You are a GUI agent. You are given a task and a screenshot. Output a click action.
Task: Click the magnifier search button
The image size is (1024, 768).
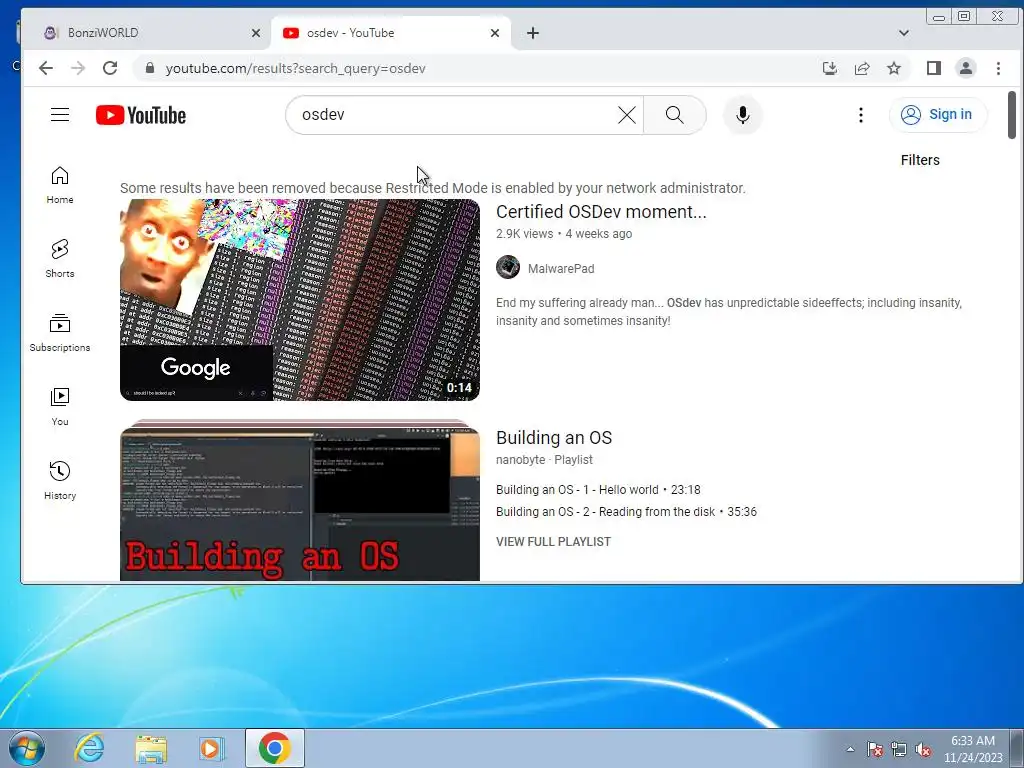[675, 115]
